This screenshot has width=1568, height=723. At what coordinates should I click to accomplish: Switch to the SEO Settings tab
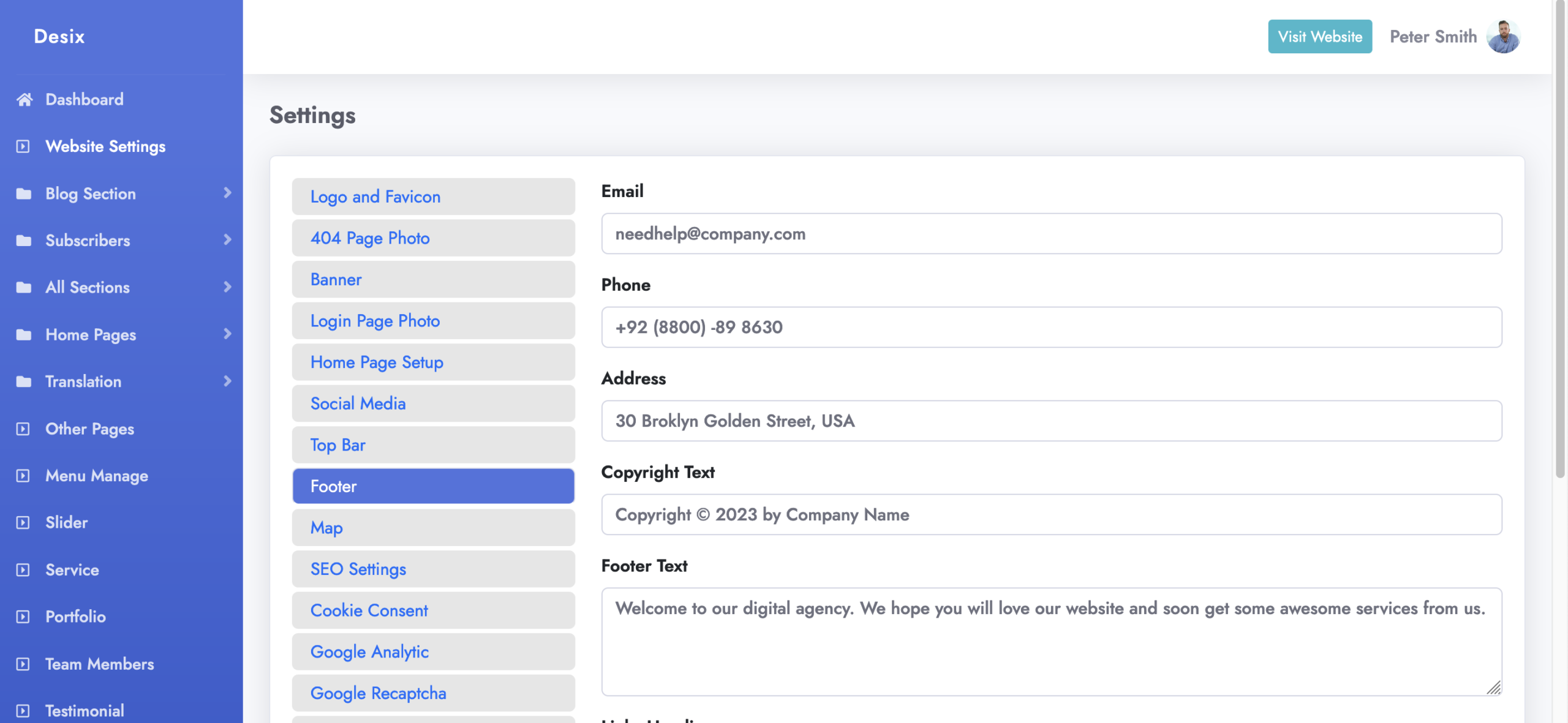tap(433, 569)
